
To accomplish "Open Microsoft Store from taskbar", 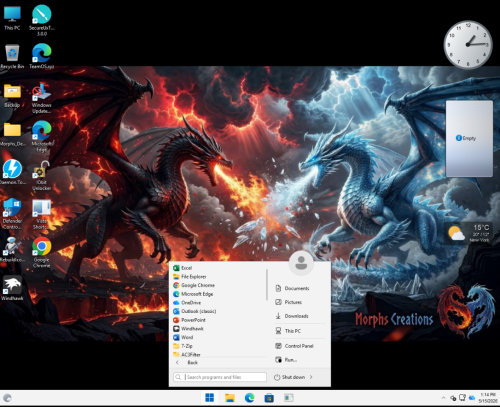I will (269, 398).
